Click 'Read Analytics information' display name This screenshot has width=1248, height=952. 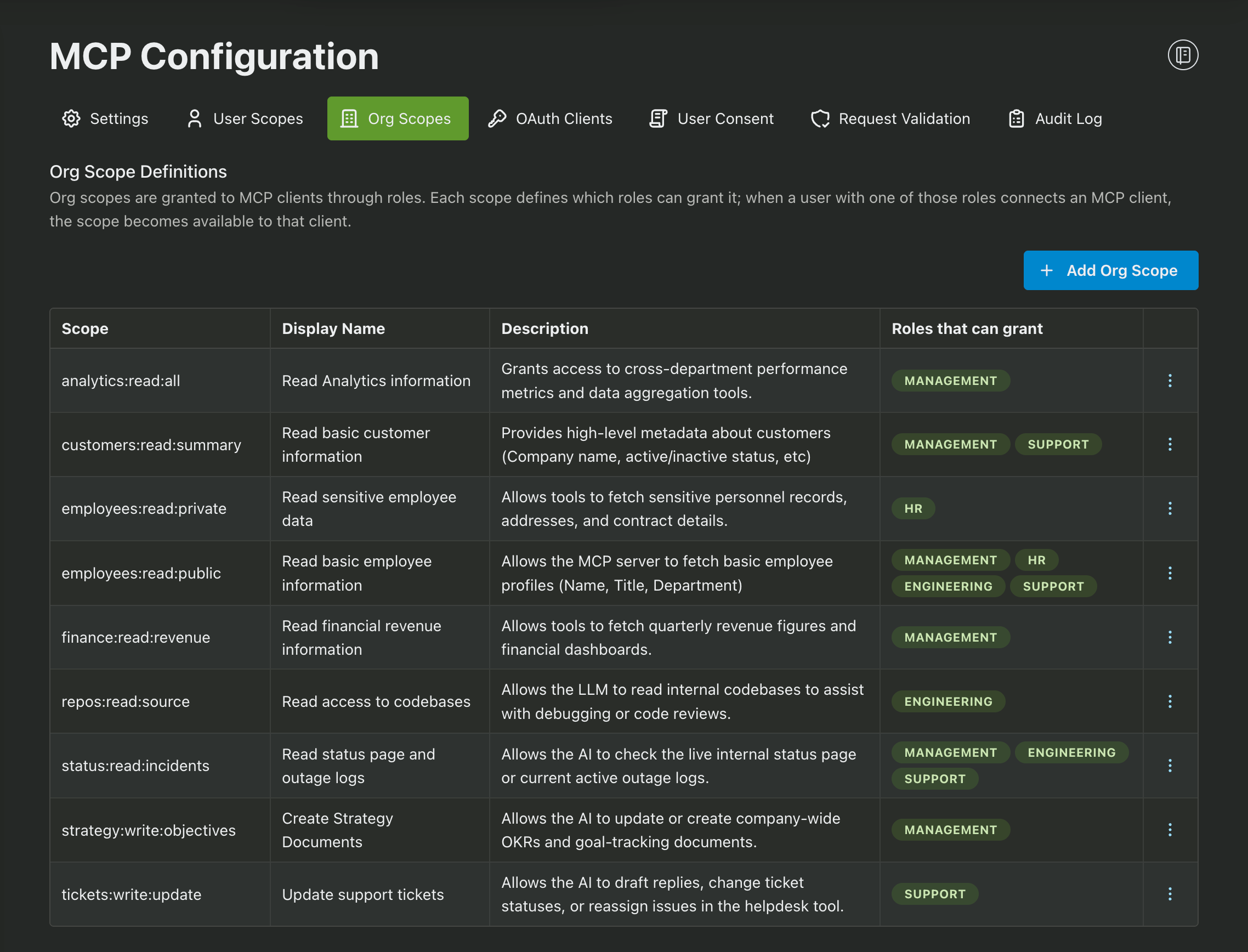376,381
